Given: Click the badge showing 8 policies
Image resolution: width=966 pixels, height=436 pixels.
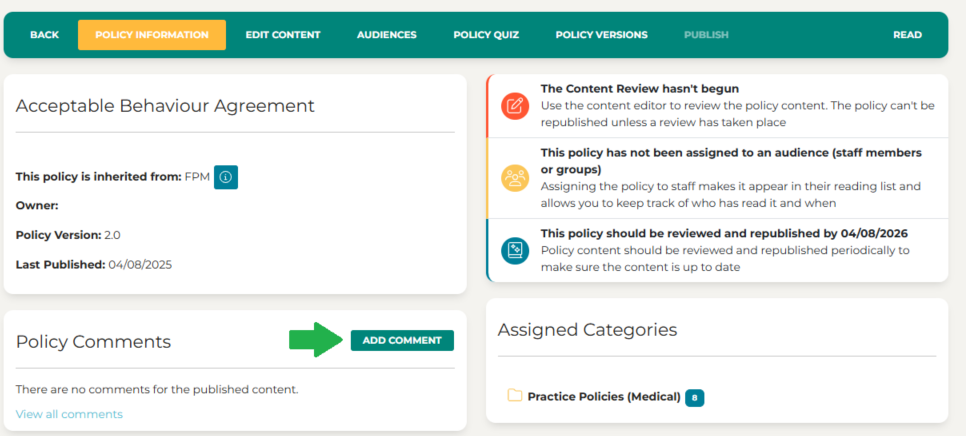Looking at the screenshot, I should tap(694, 397).
